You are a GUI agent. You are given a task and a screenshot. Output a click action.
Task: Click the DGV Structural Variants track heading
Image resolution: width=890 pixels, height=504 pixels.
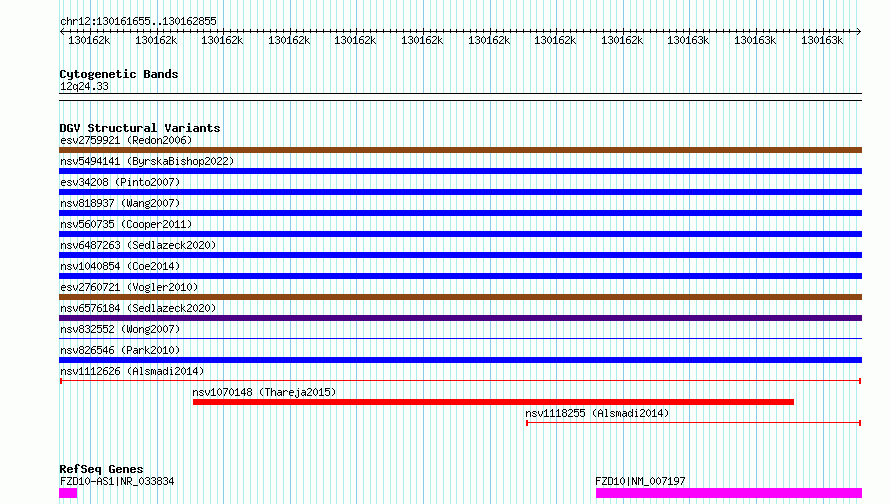(140, 128)
